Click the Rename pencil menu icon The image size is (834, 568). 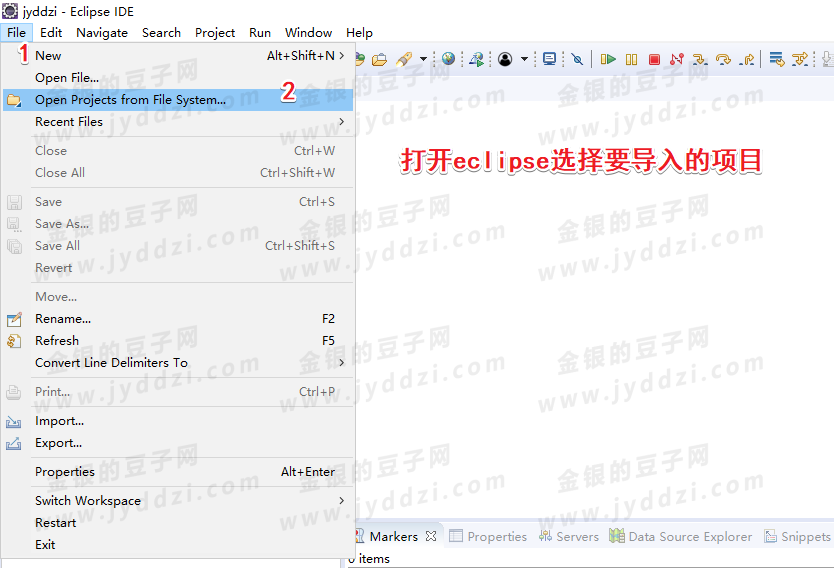coord(14,319)
